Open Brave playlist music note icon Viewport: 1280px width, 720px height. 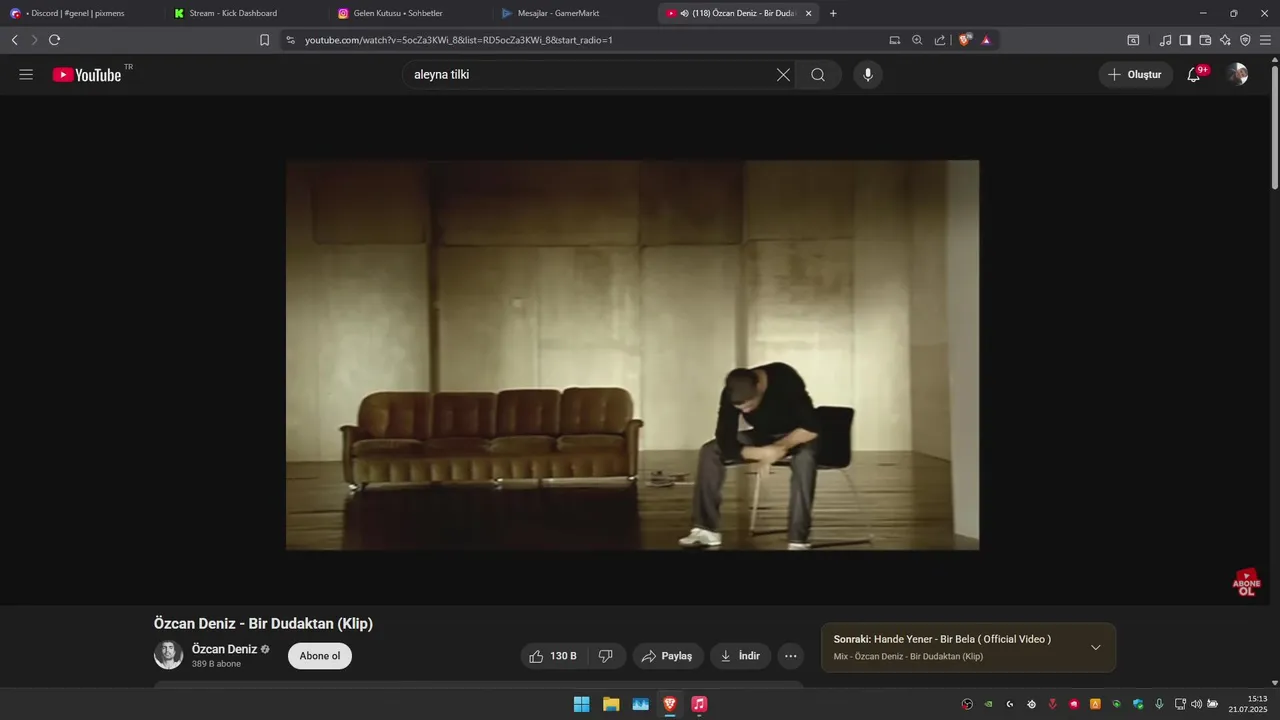point(1165,40)
